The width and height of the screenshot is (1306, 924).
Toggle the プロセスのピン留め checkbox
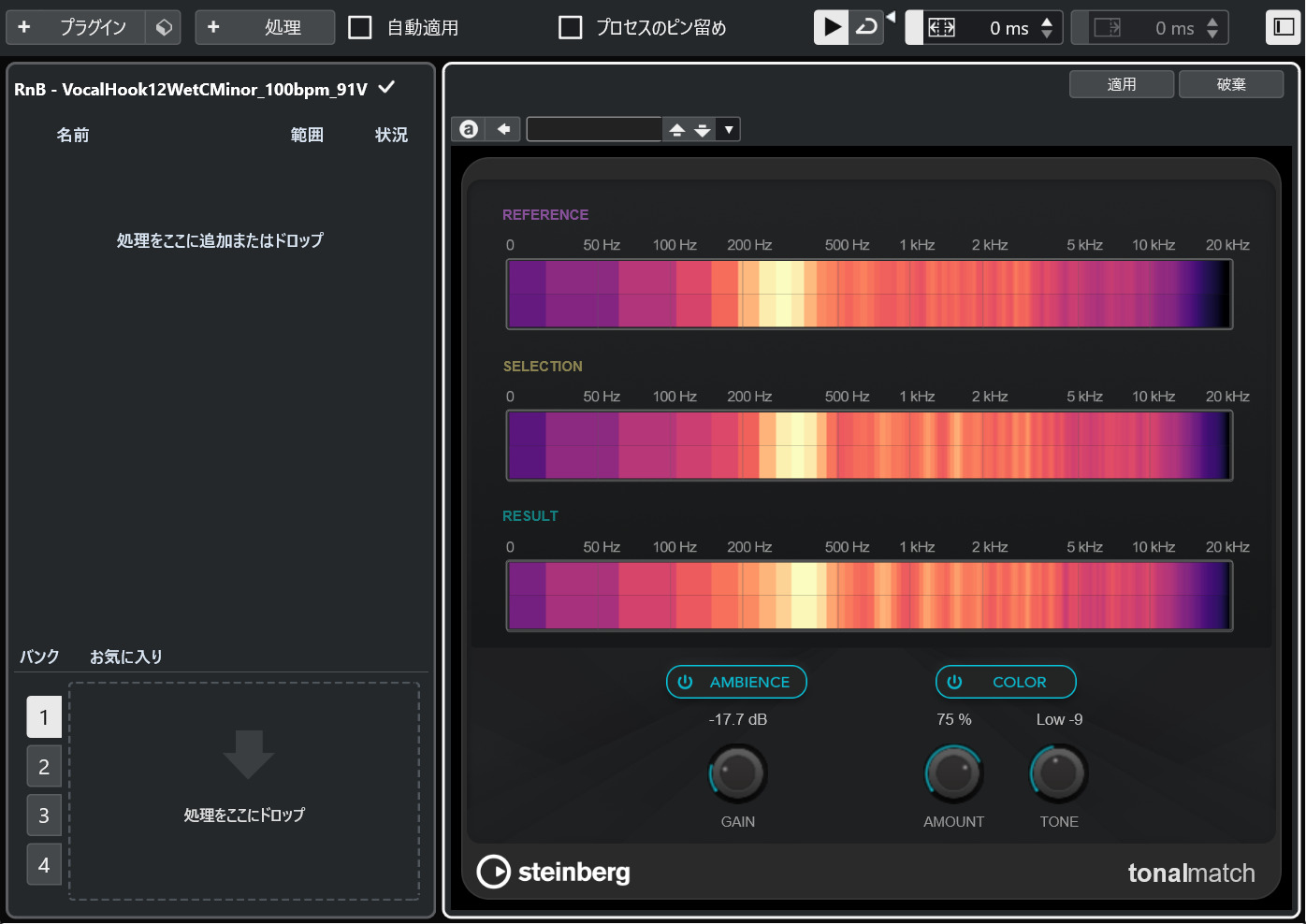[570, 27]
